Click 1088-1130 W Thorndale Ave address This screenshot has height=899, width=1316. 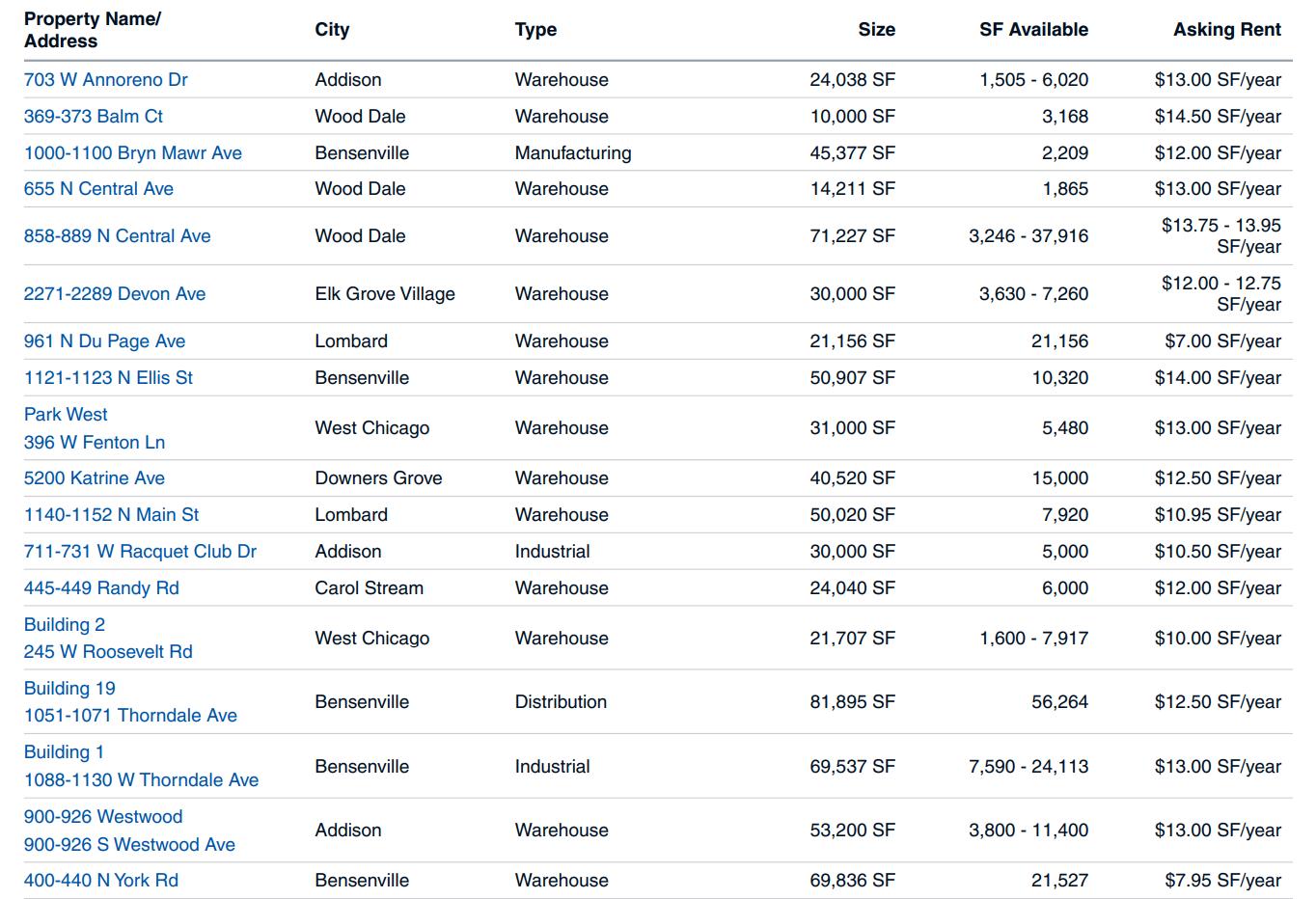point(141,780)
